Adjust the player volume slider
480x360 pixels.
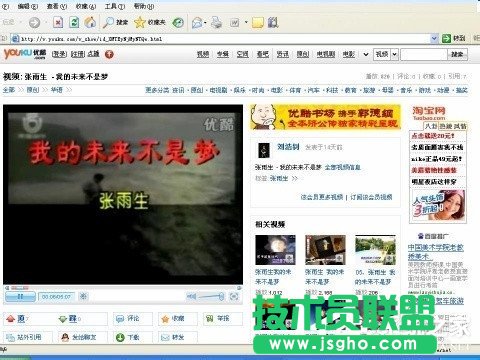pyautogui.click(x=211, y=296)
